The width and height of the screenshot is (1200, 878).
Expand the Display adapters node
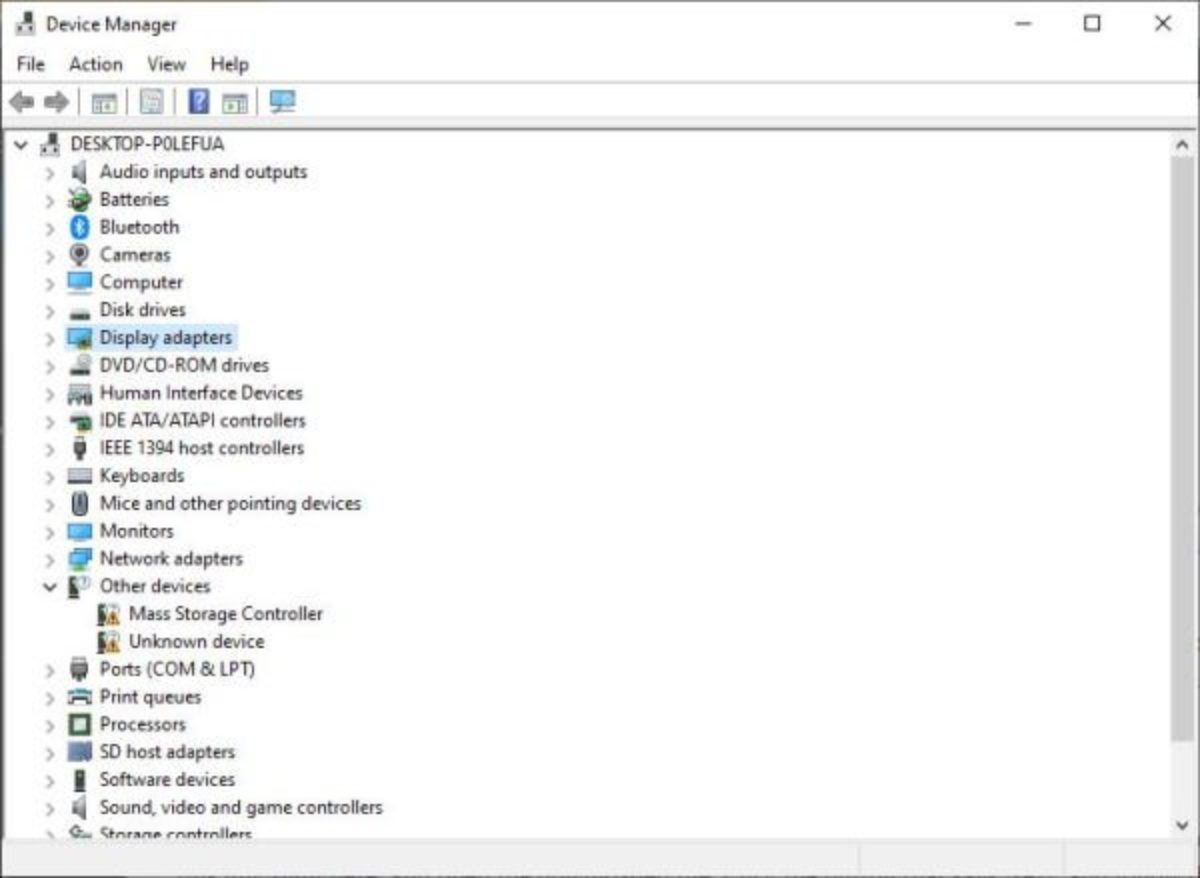pyautogui.click(x=50, y=338)
